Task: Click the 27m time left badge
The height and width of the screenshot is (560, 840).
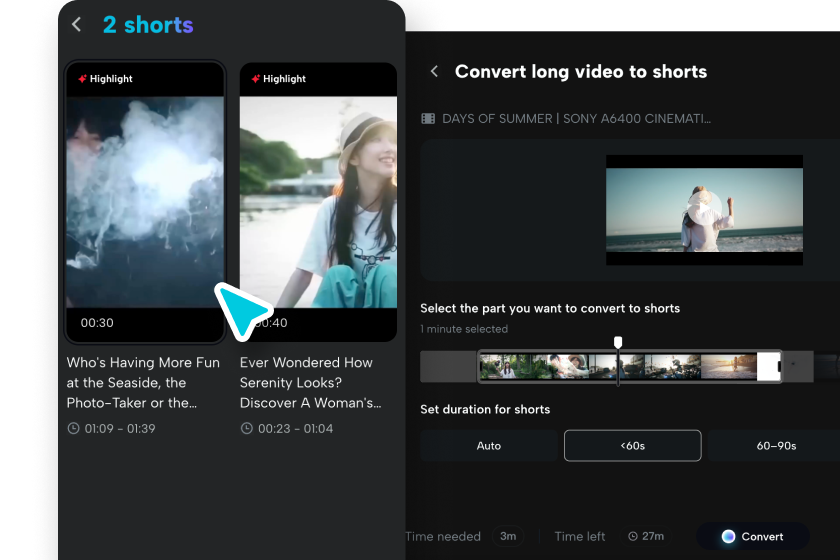Action: [646, 536]
